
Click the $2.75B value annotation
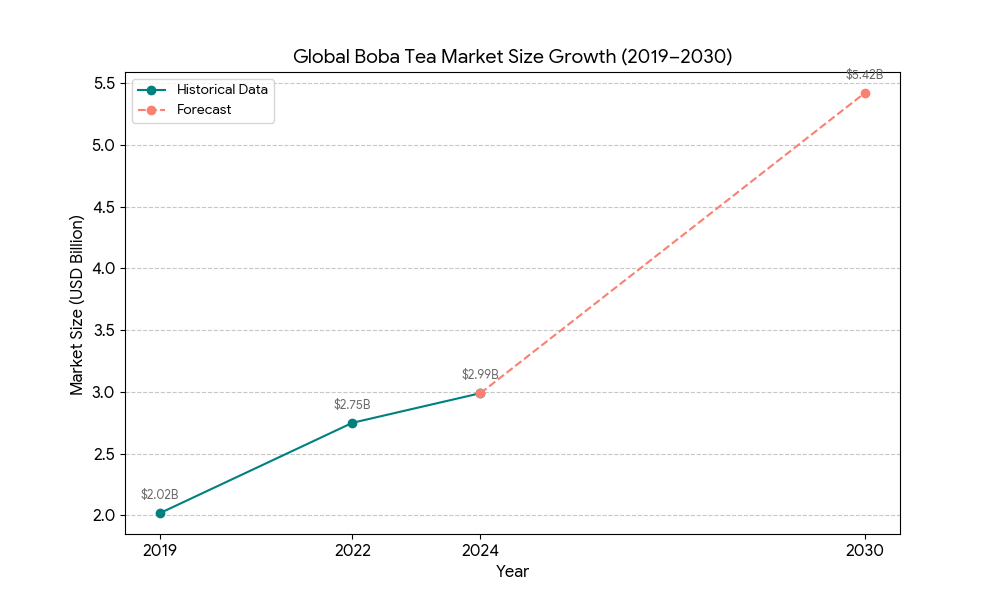click(x=352, y=404)
